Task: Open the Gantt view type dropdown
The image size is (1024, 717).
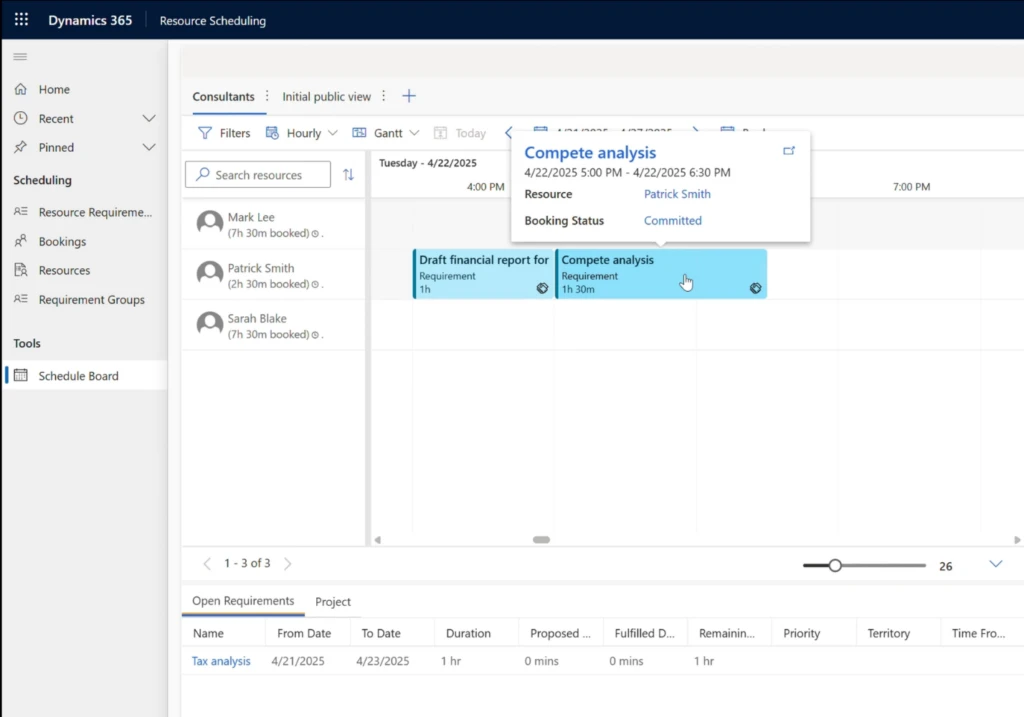Action: [x=415, y=132]
